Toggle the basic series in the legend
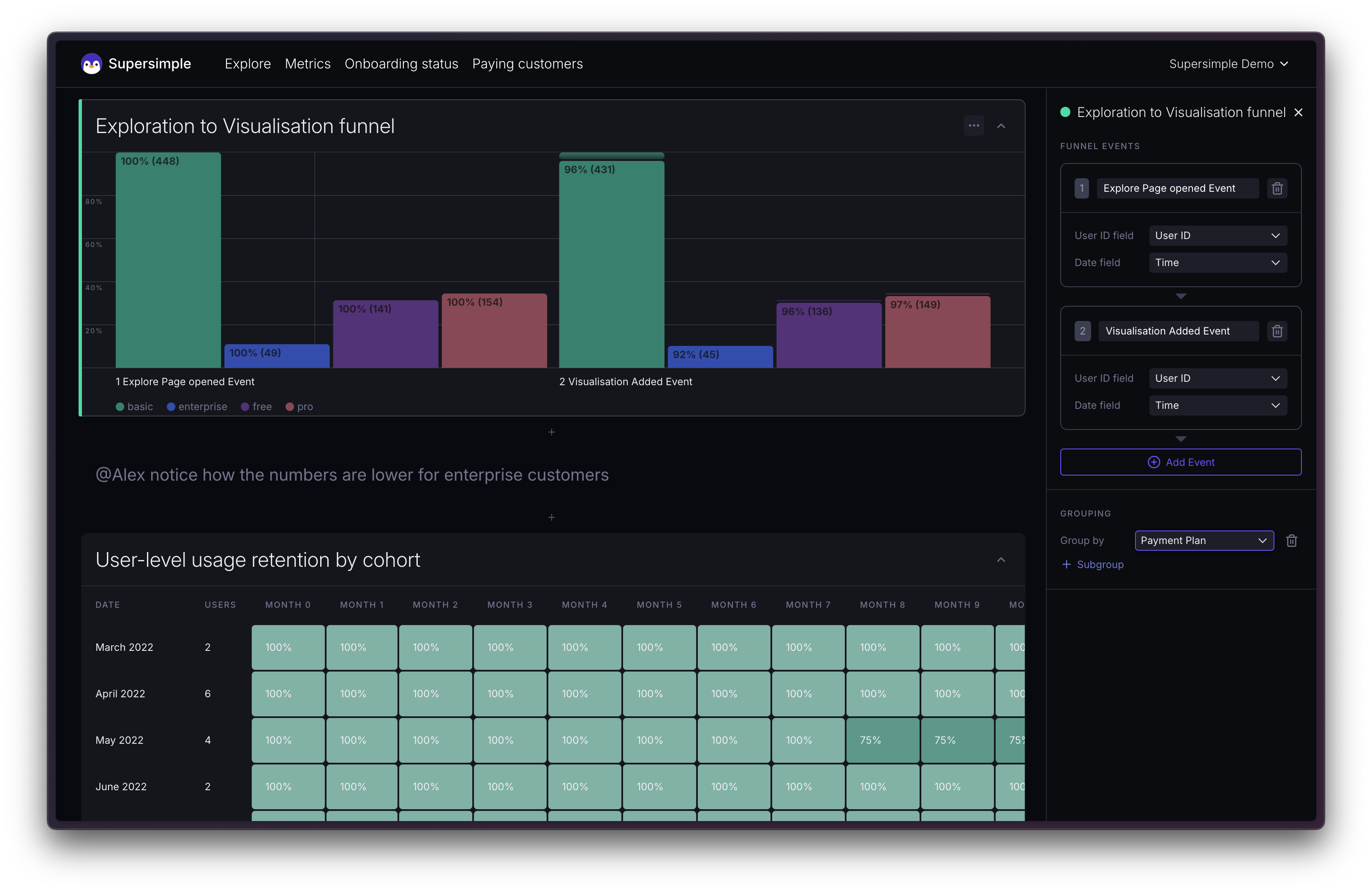Image resolution: width=1372 pixels, height=892 pixels. [135, 406]
